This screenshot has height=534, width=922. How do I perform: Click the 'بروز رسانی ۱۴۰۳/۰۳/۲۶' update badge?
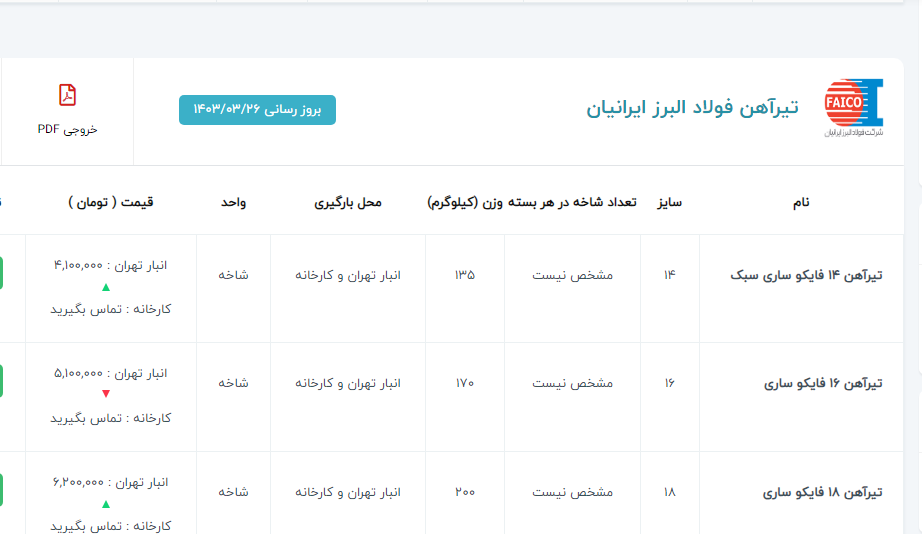[x=257, y=109]
